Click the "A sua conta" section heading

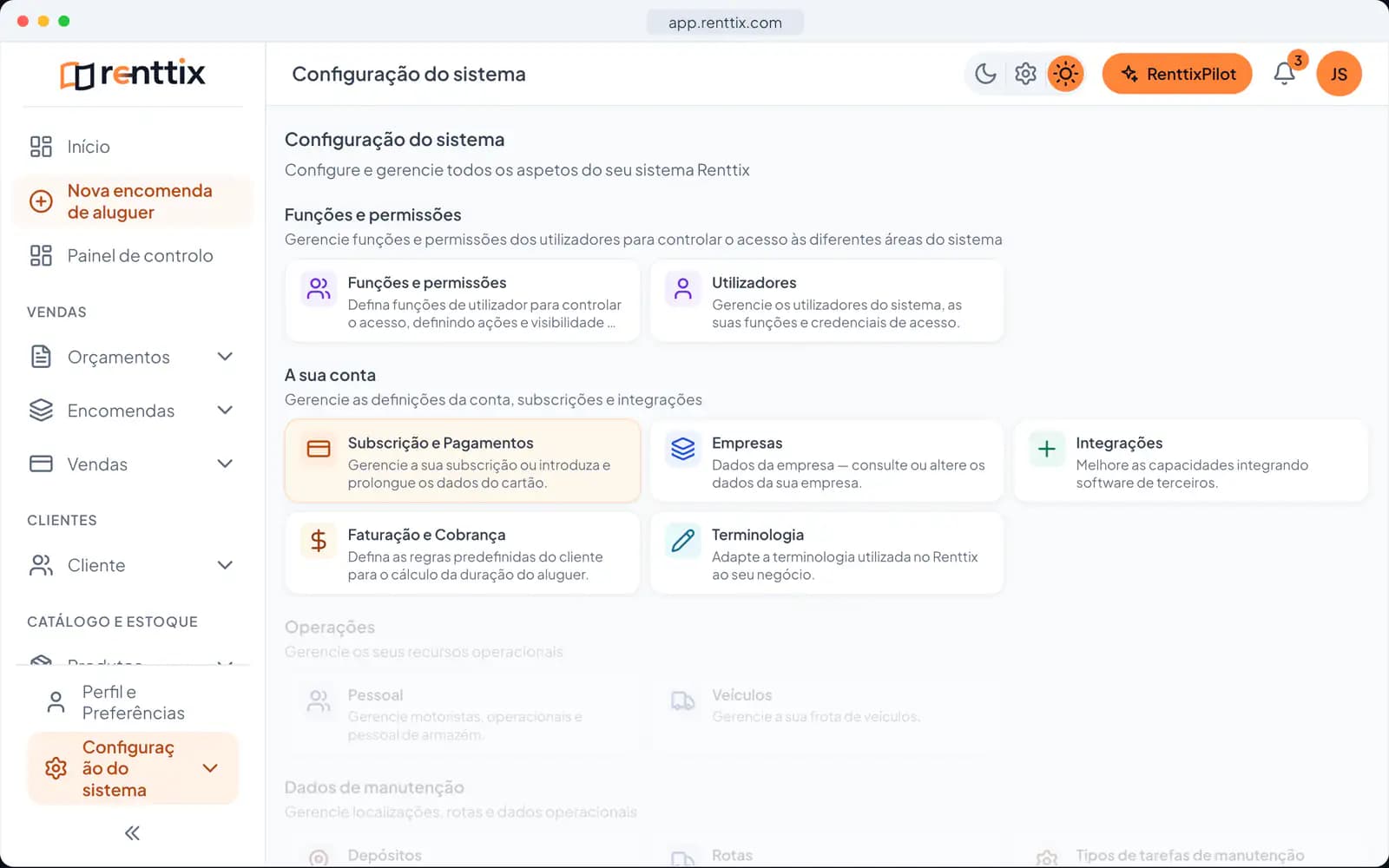(x=330, y=375)
